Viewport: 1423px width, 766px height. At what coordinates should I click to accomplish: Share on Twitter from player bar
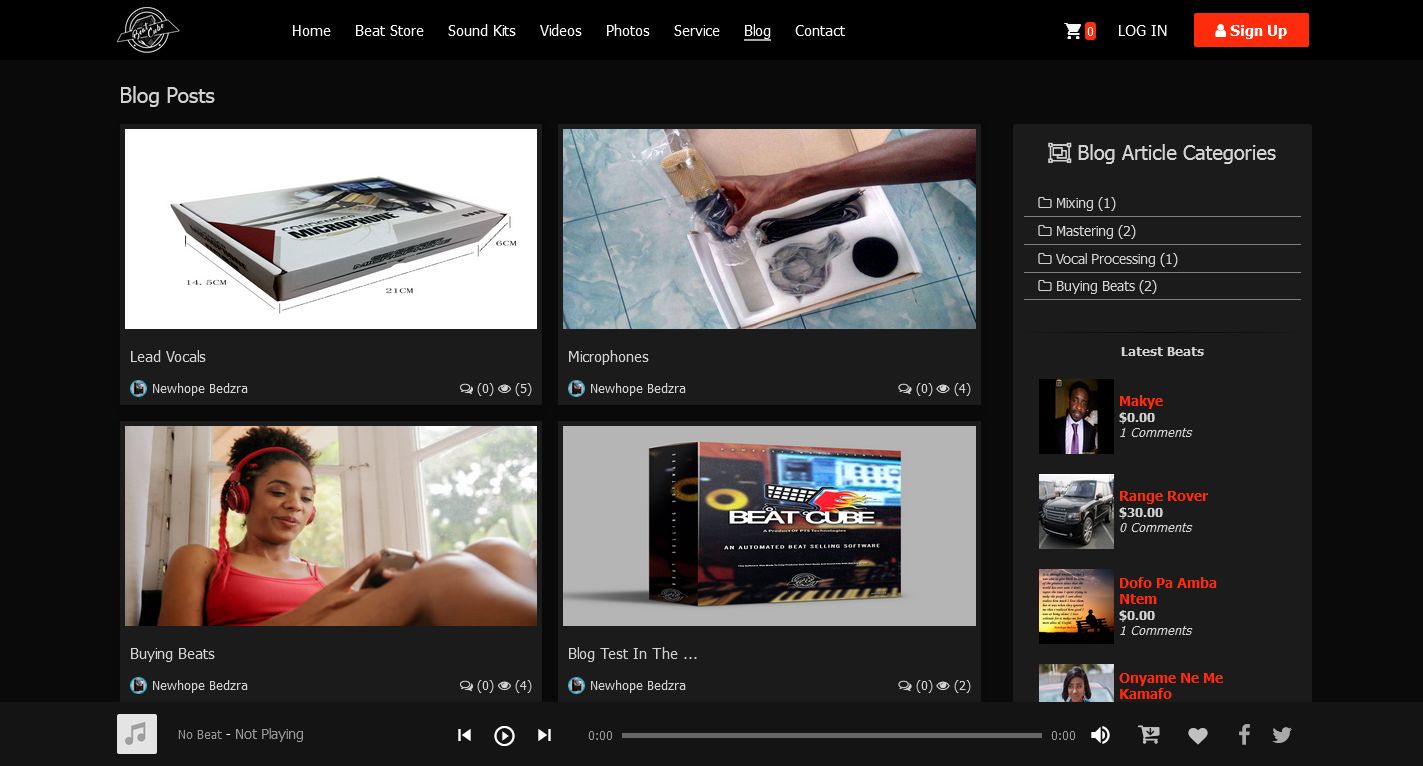[1282, 735]
